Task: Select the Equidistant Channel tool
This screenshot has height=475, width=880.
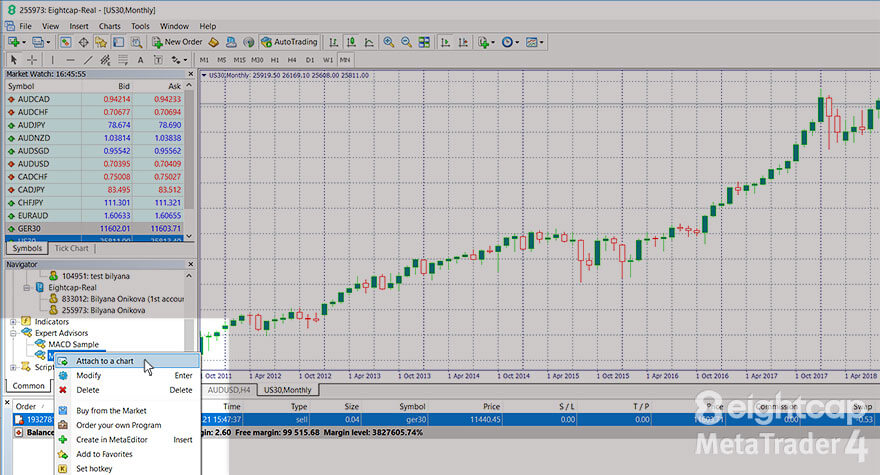Action: (105, 60)
